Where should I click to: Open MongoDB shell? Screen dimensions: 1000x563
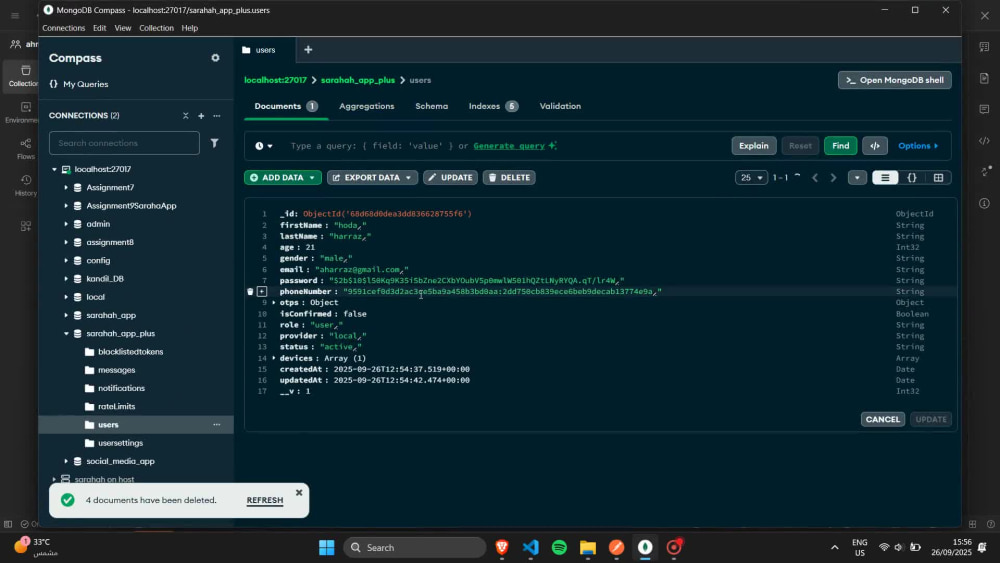895,80
